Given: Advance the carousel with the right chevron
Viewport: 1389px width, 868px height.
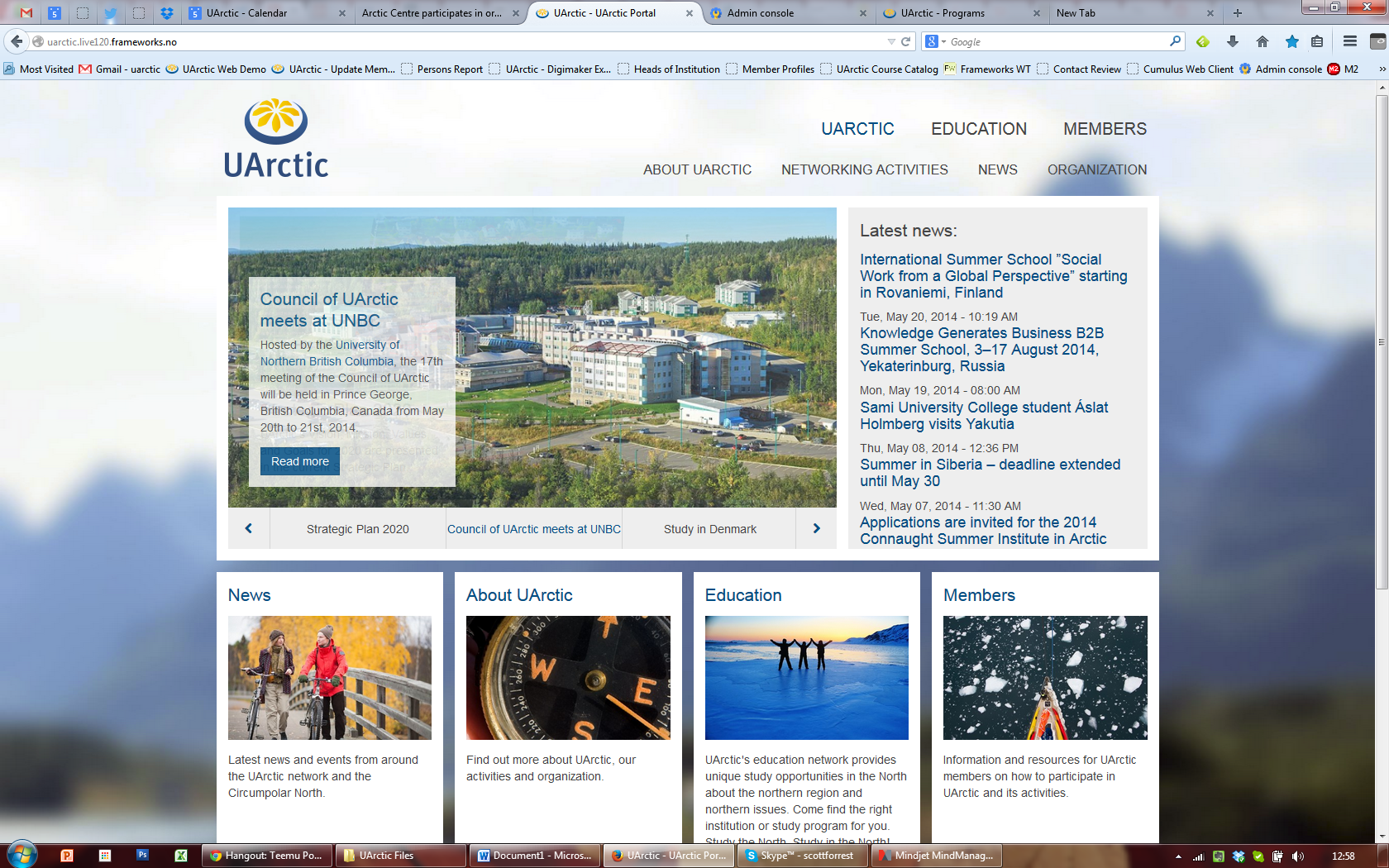Looking at the screenshot, I should pos(816,528).
